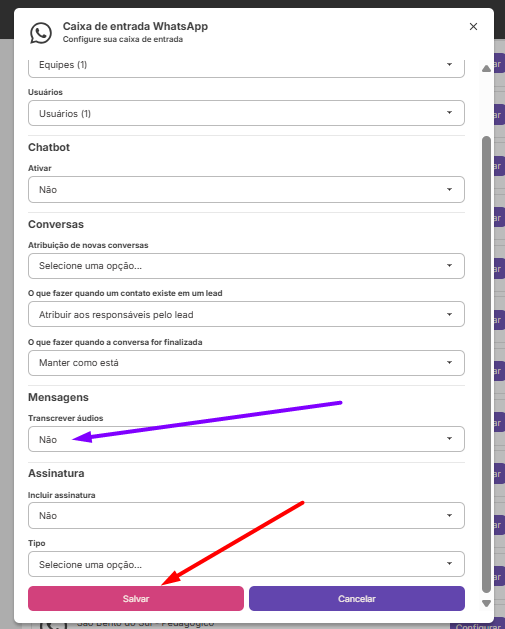Click the WhatsApp logo icon in header

pos(41,32)
